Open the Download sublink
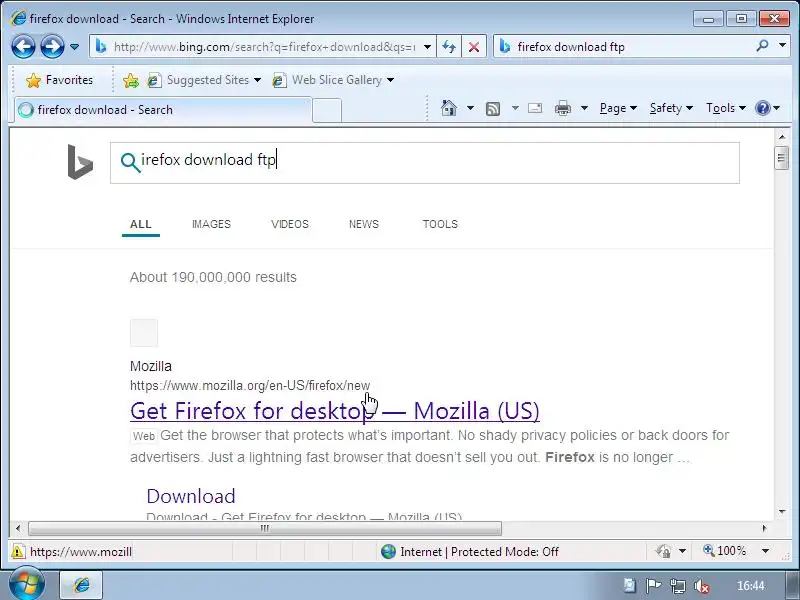This screenshot has height=600, width=800. coord(191,496)
